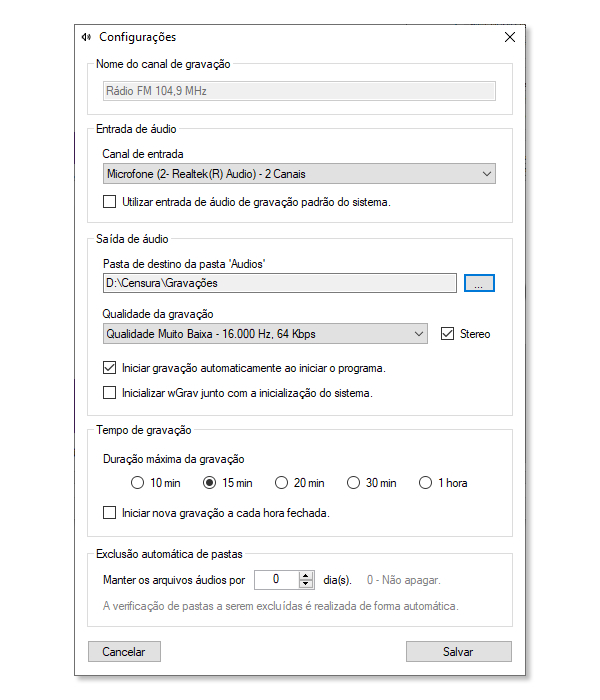Increase days to keep audio files
The height and width of the screenshot is (700, 600).
[306, 576]
